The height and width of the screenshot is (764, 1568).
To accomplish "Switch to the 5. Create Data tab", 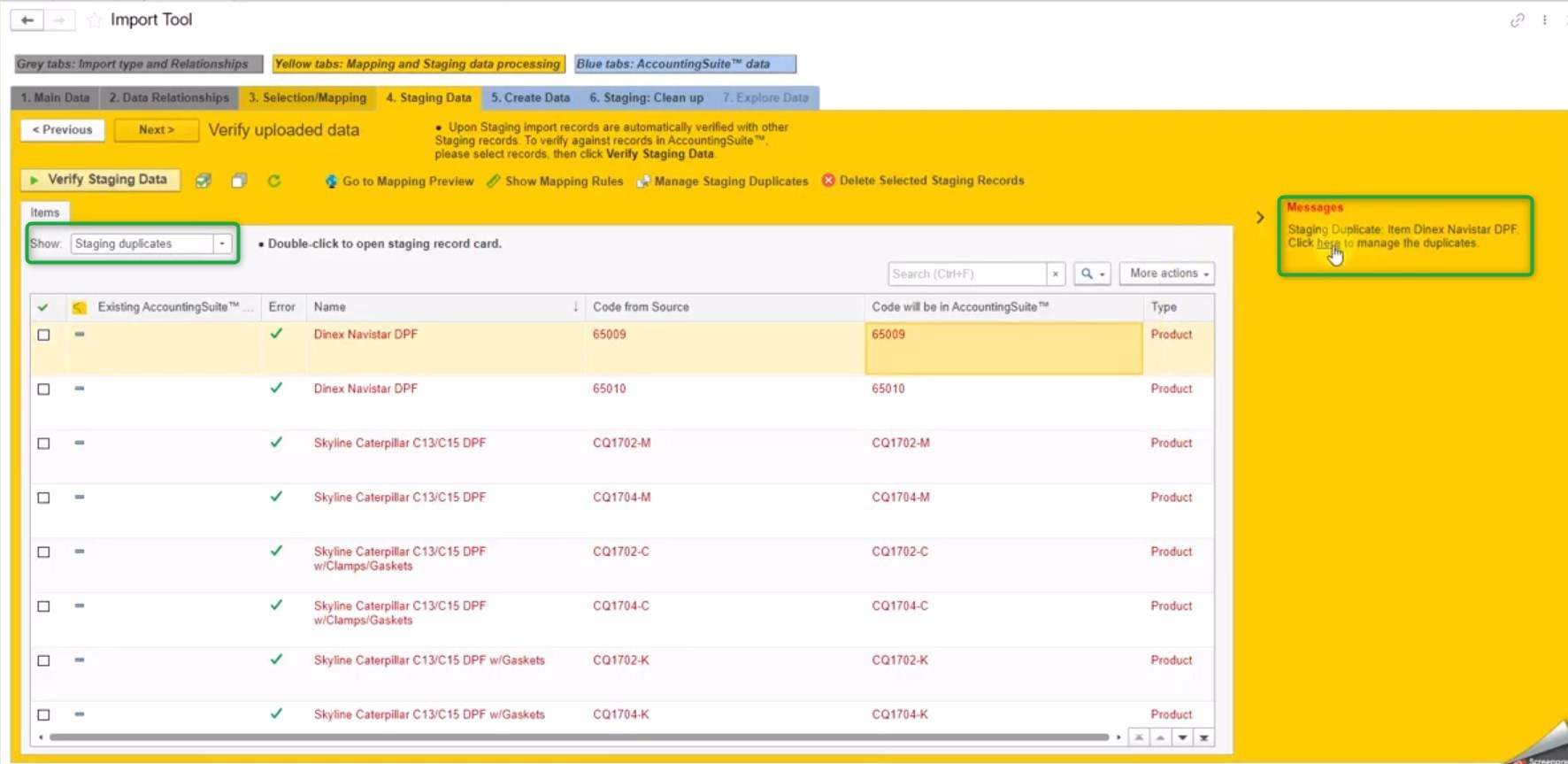I will click(530, 97).
